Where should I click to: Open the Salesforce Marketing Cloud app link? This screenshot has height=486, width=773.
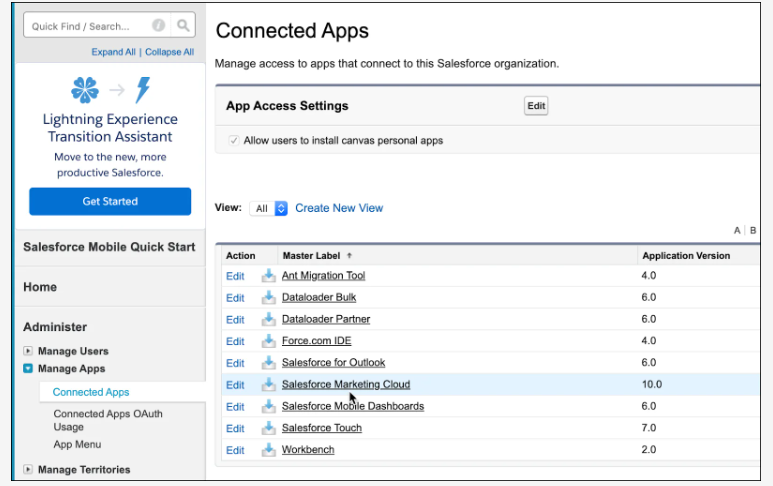[x=346, y=384]
